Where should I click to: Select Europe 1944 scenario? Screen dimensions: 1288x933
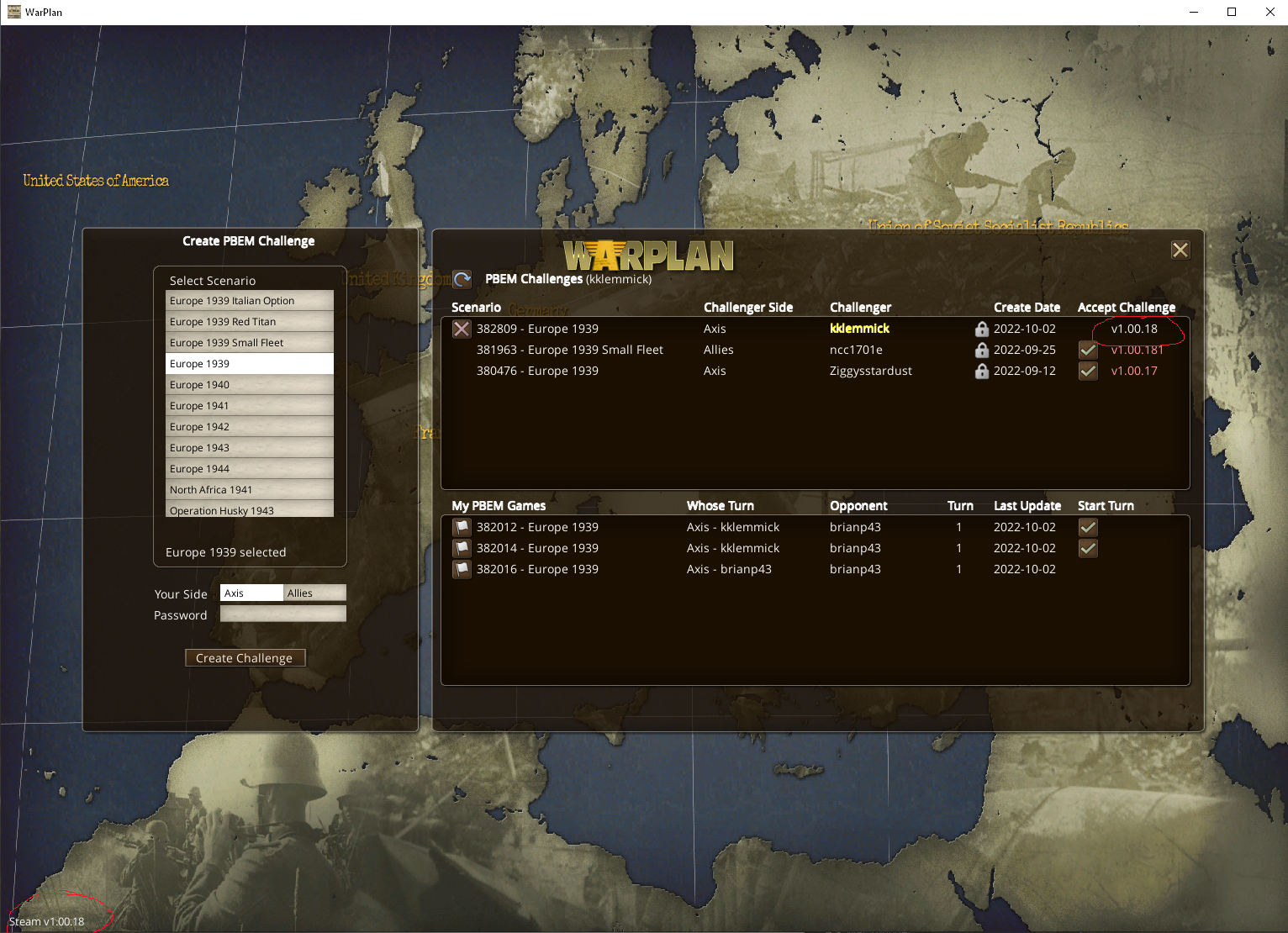pyautogui.click(x=250, y=468)
